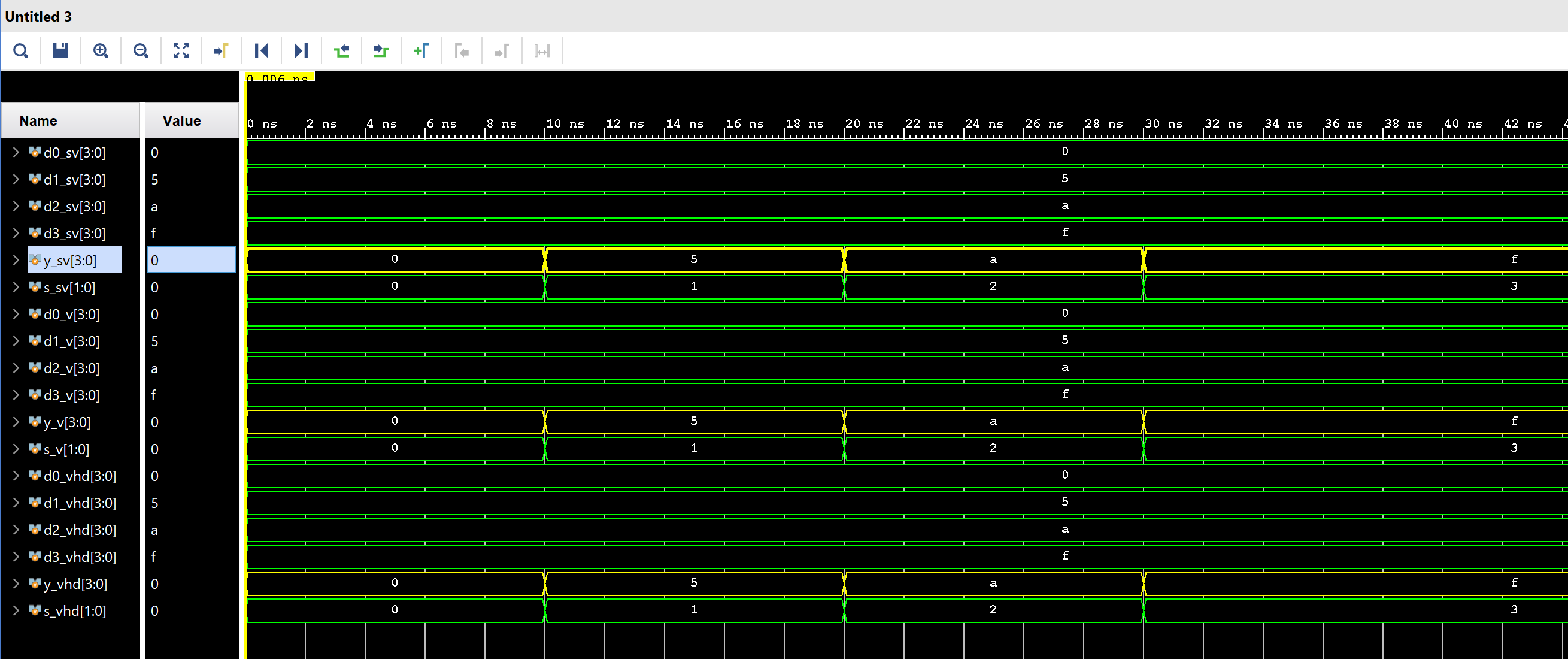Expand the s_sv[1:0] signal
1568x659 pixels.
coord(16,287)
